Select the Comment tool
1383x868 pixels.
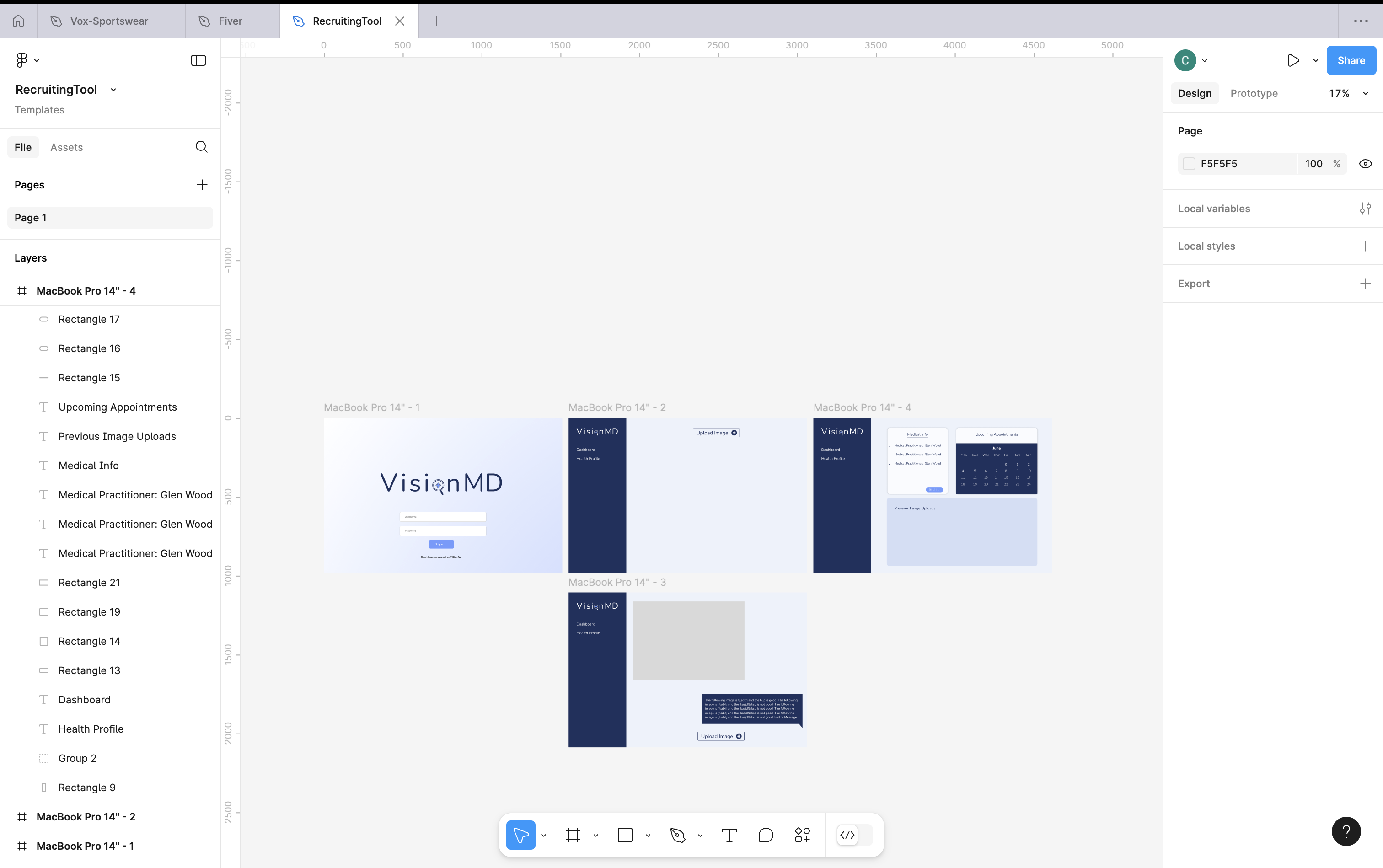pyautogui.click(x=766, y=835)
